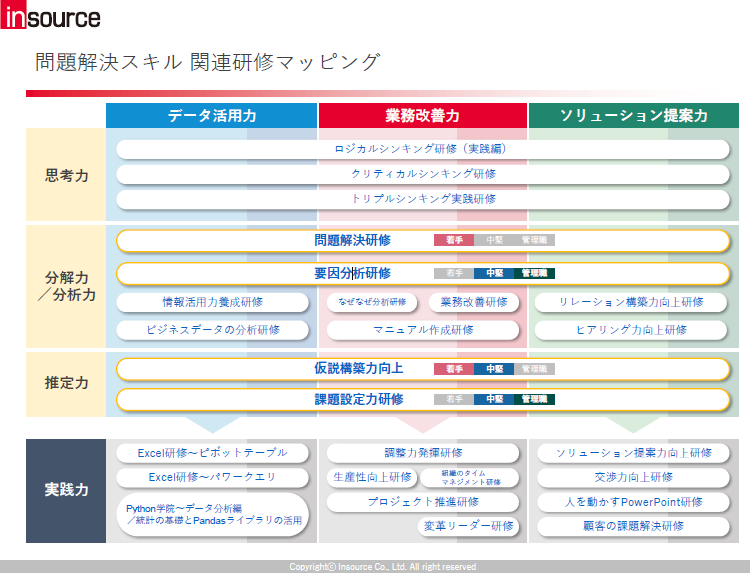Open Excel研修～パワークエリ
750x573 pixels.
click(212, 477)
